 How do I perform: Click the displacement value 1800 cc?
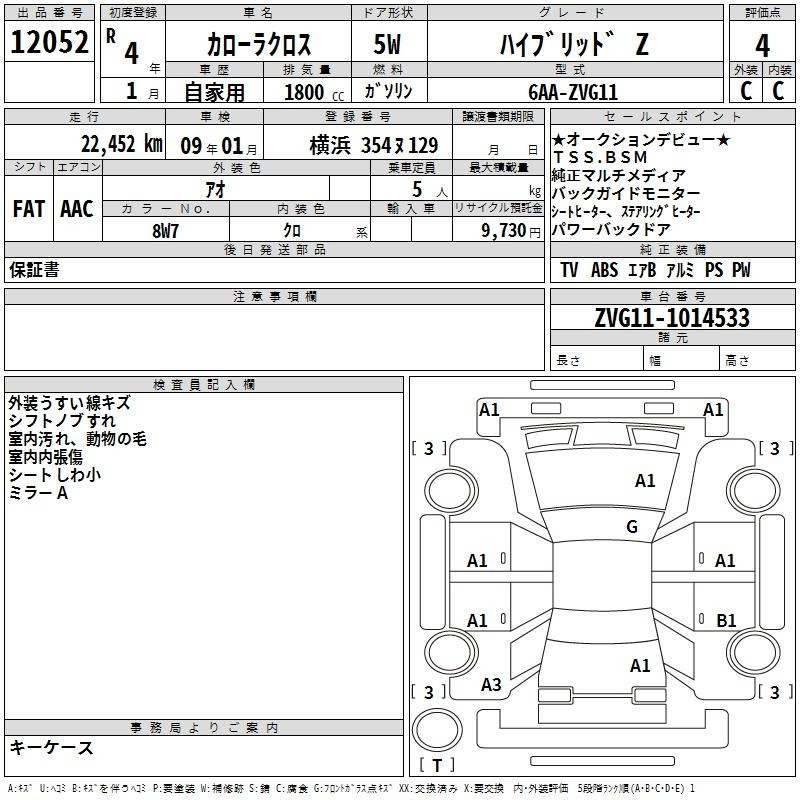point(314,92)
